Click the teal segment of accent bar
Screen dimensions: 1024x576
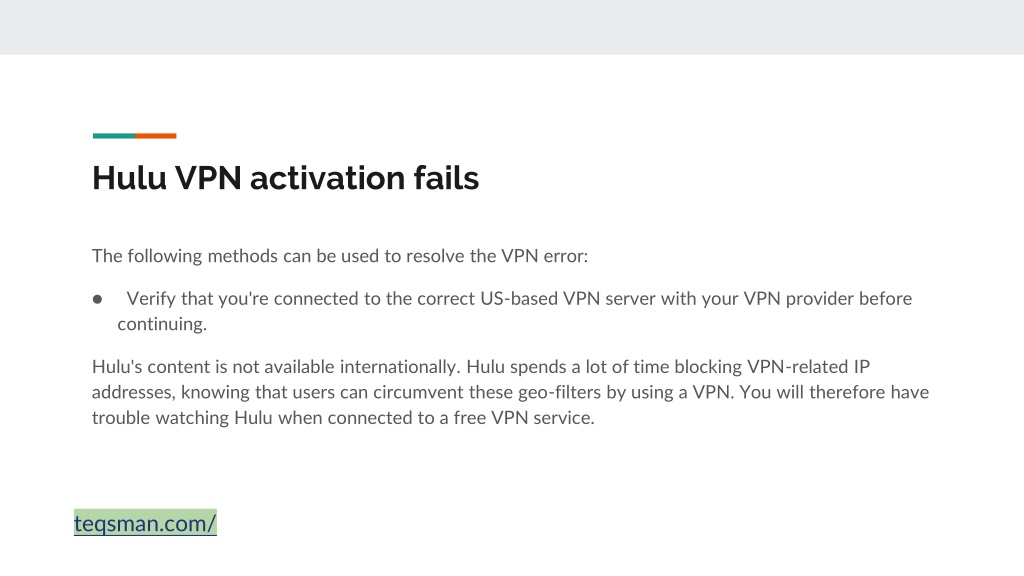[x=114, y=136]
